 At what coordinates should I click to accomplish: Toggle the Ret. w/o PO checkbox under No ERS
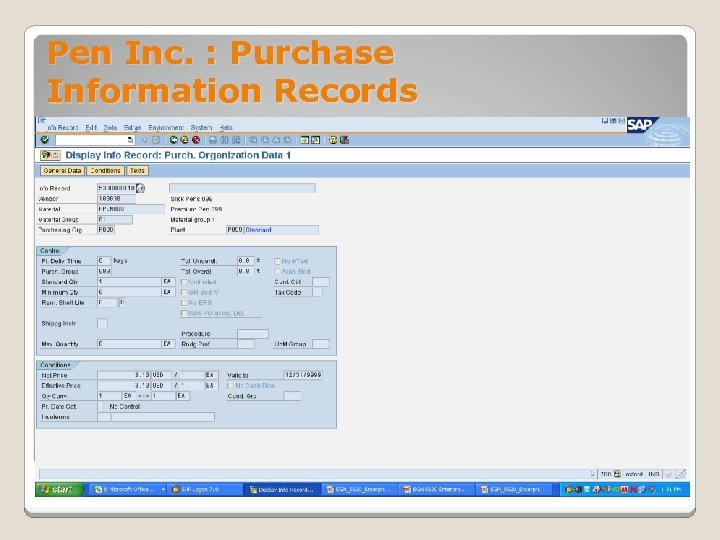point(184,313)
